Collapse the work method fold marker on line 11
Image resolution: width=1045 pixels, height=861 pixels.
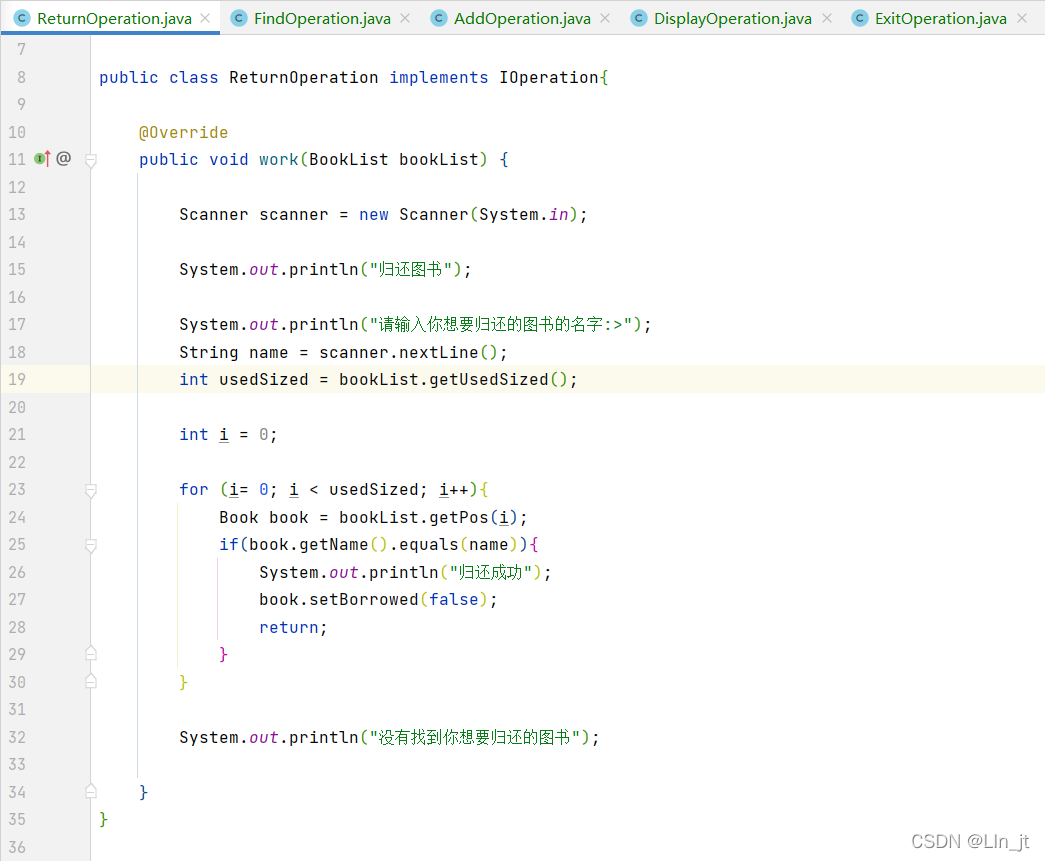click(x=91, y=160)
